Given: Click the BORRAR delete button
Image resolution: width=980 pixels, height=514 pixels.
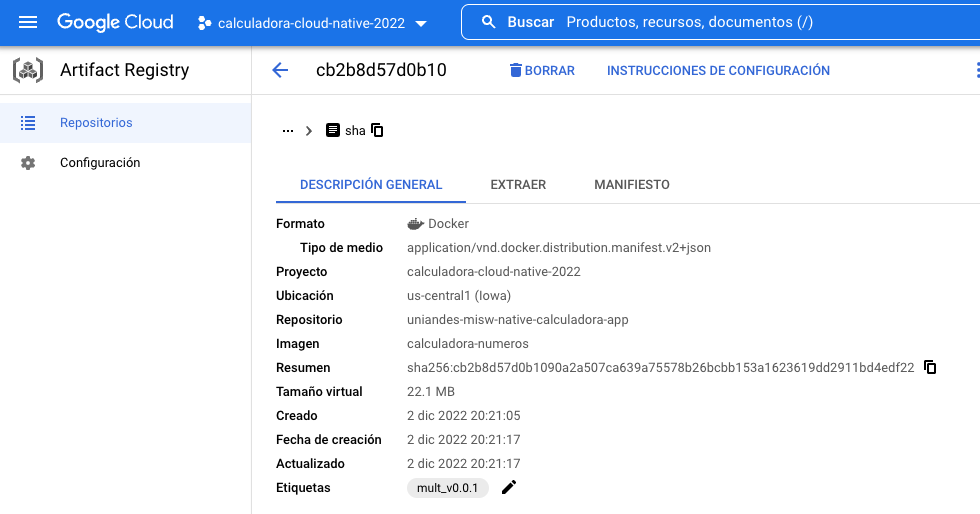Looking at the screenshot, I should click(x=542, y=71).
